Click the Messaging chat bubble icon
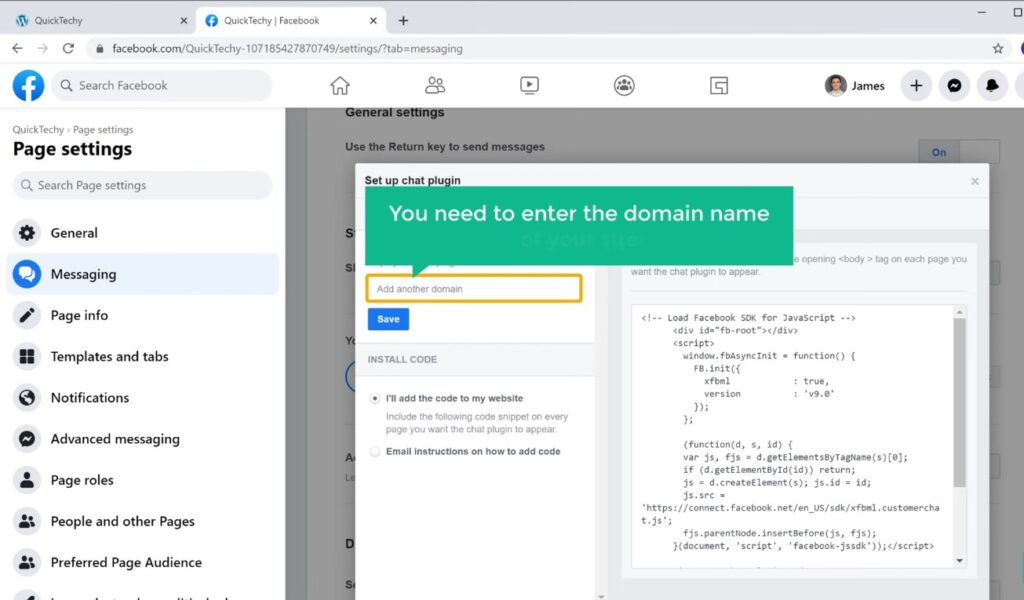 [28, 274]
